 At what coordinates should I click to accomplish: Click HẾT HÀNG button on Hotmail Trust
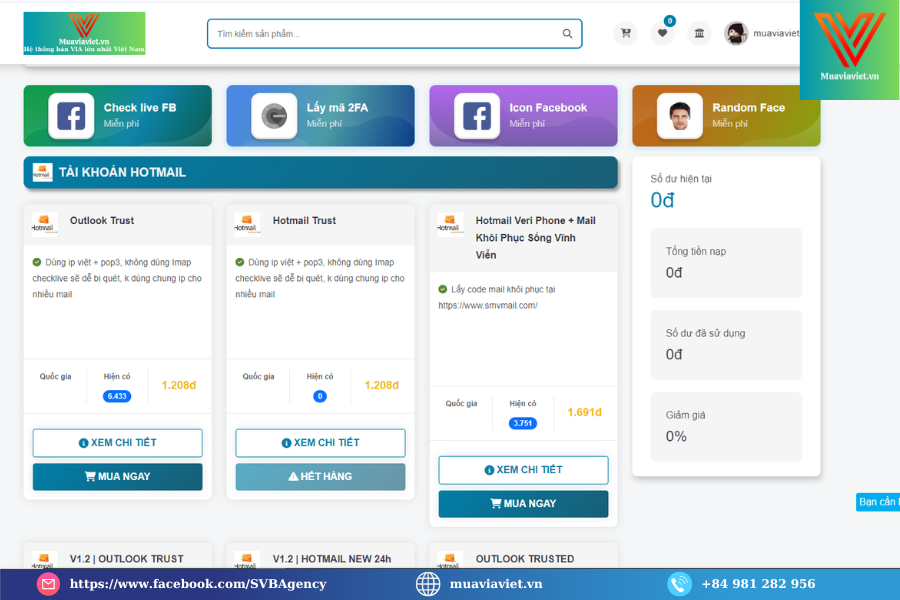coord(320,477)
